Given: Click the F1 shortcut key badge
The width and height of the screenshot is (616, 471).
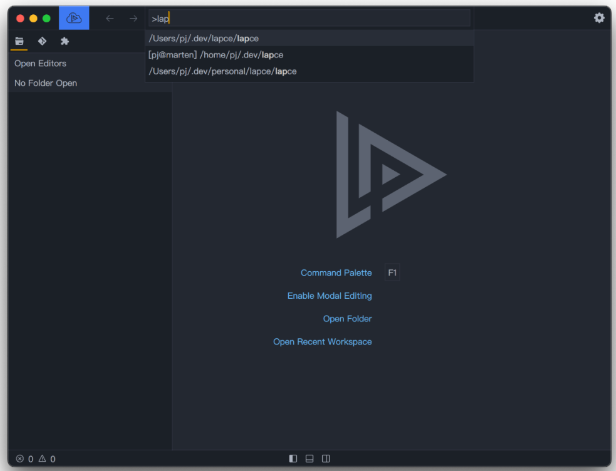Looking at the screenshot, I should pos(392,273).
